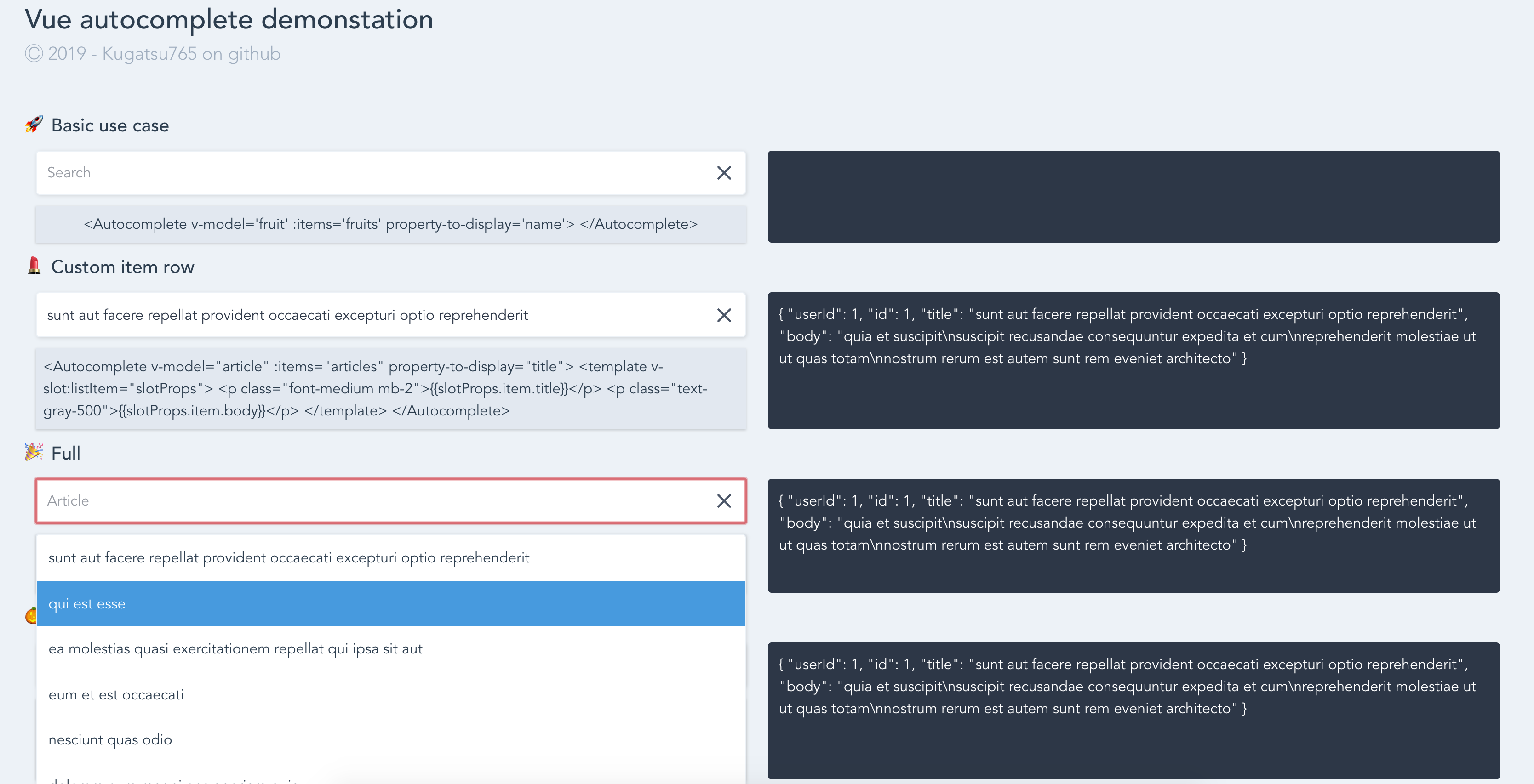This screenshot has height=784, width=1534.
Task: Click the Vue autocomplete demonstation heading
Action: coord(229,20)
